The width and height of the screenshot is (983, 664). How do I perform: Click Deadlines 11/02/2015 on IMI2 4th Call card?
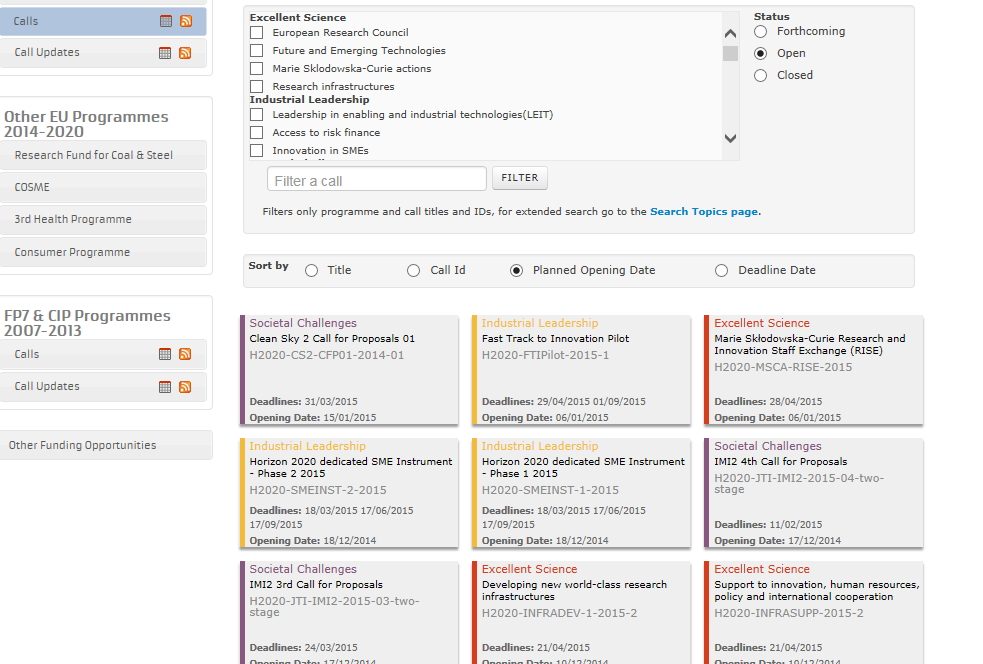pos(768,524)
